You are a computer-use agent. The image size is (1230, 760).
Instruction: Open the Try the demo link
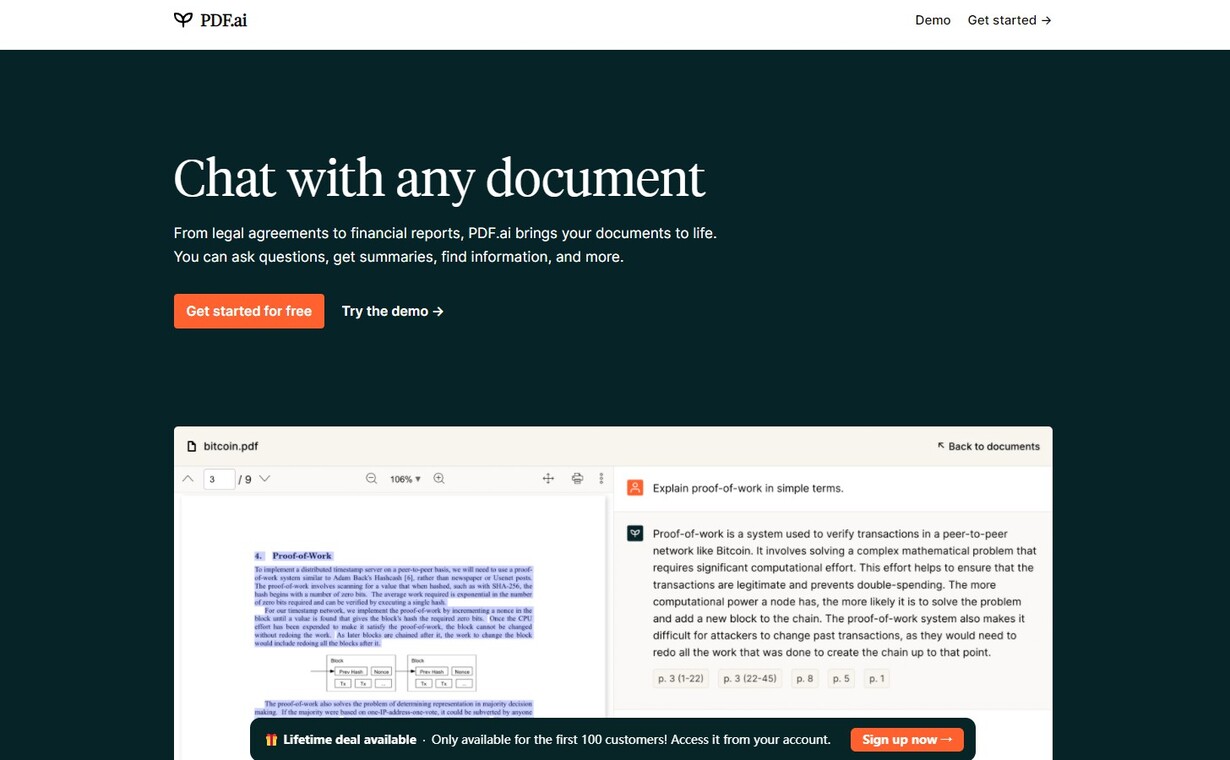click(x=393, y=311)
